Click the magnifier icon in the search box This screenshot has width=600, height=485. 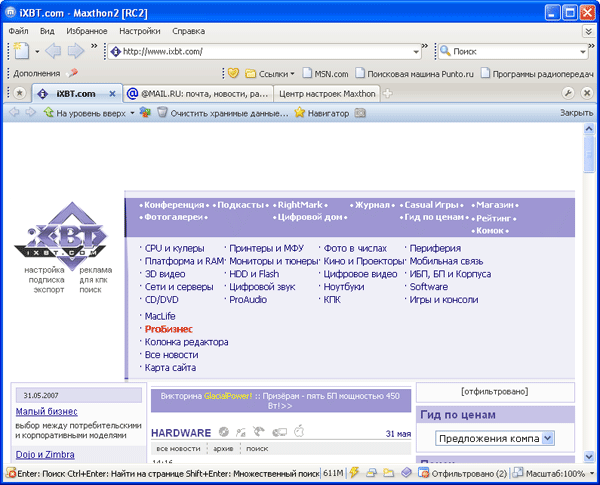click(445, 51)
